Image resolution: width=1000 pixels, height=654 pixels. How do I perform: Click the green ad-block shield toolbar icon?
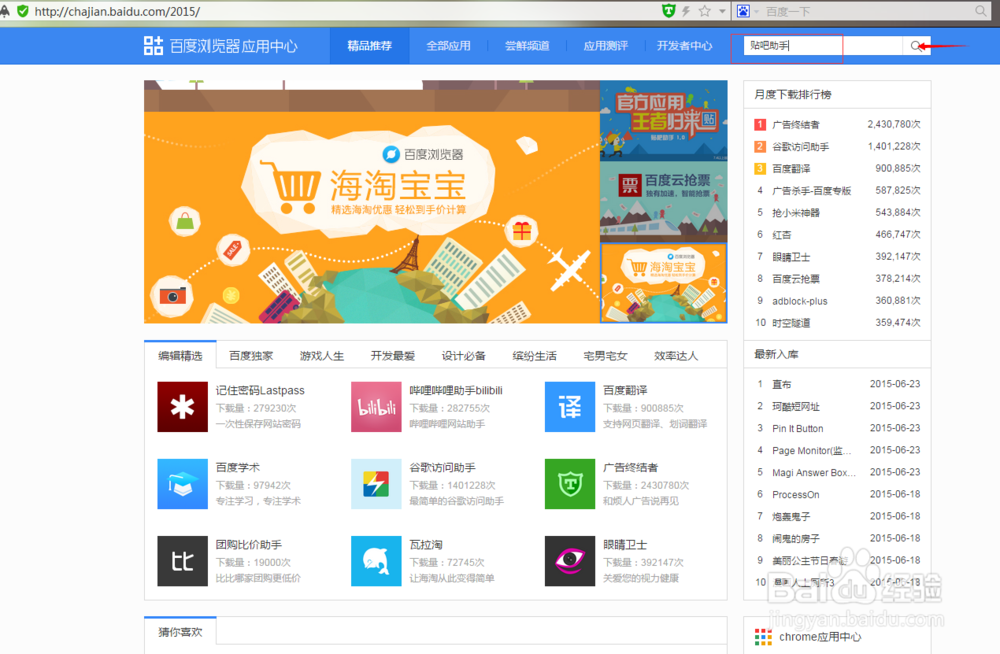pos(668,10)
